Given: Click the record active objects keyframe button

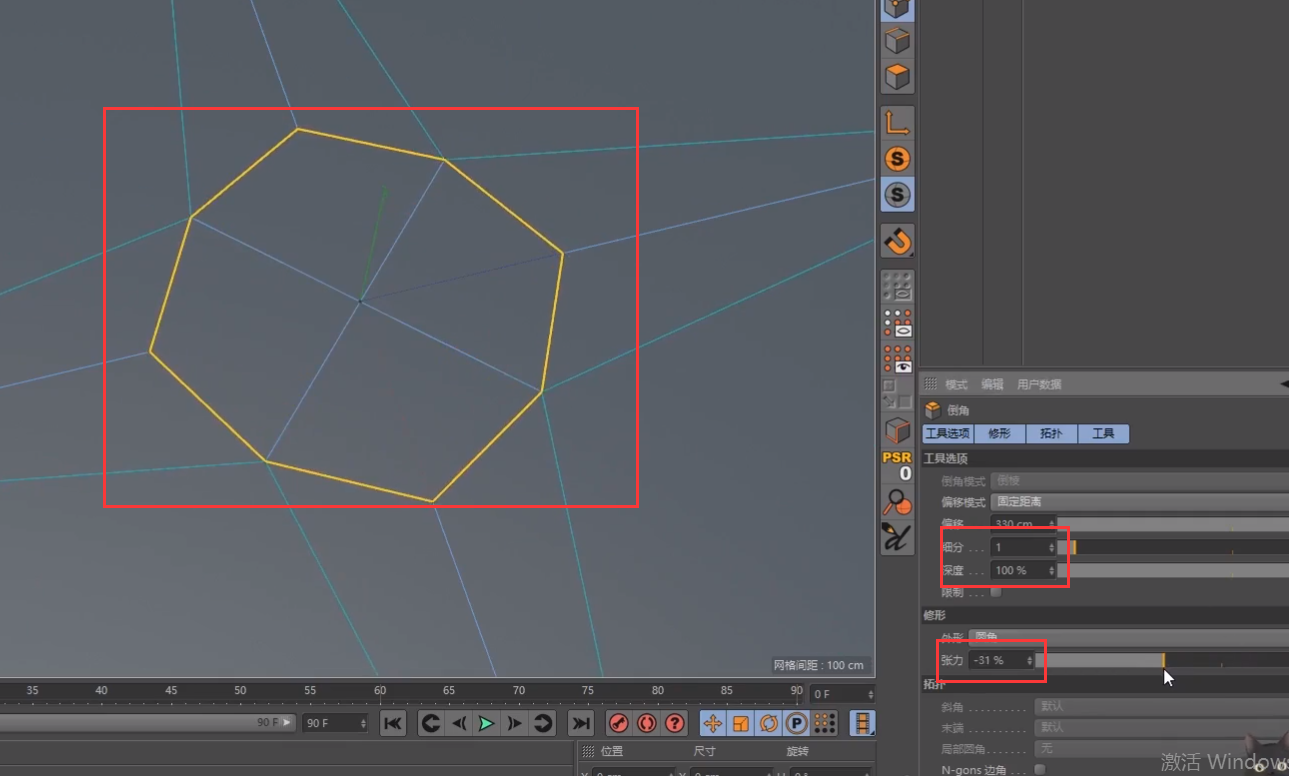Looking at the screenshot, I should [x=618, y=723].
